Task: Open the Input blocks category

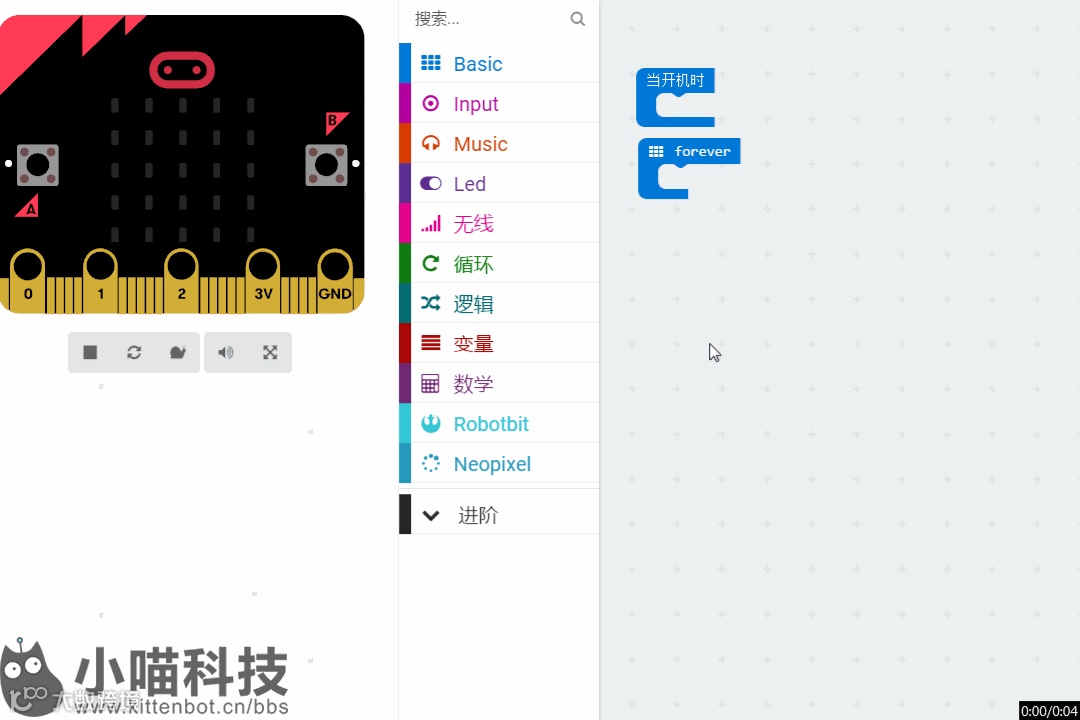Action: point(499,103)
